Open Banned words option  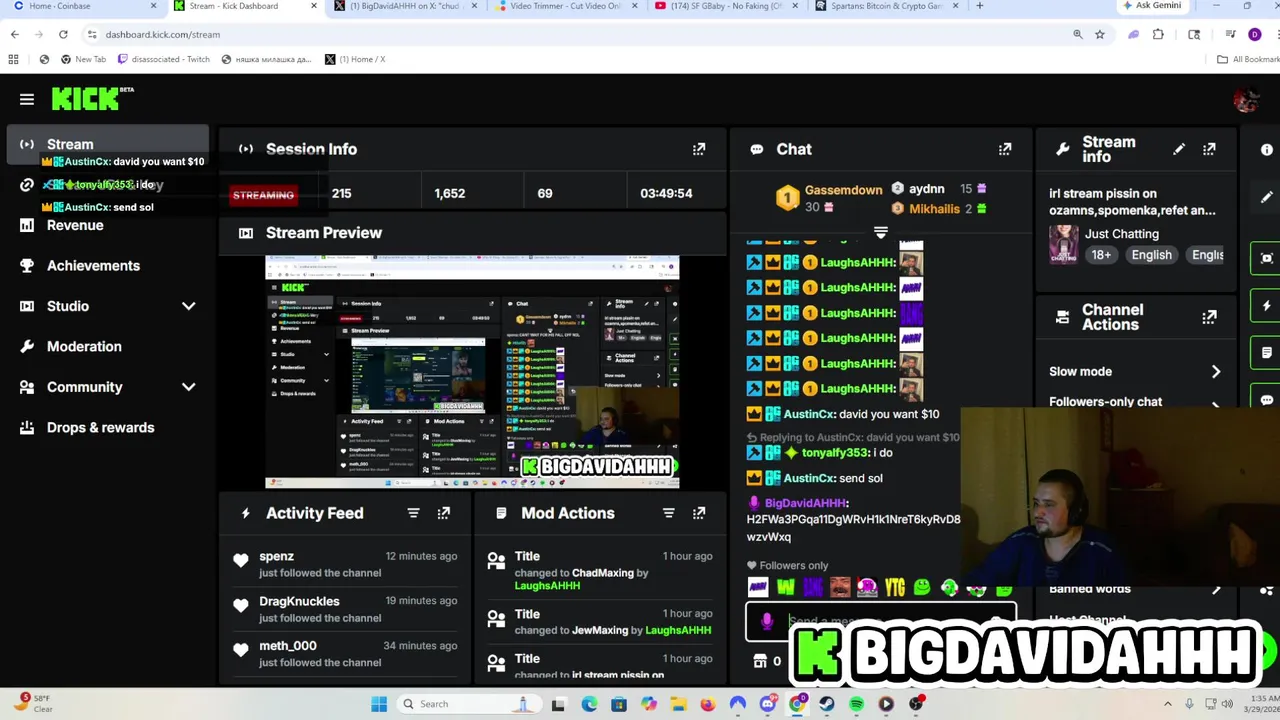click(x=1134, y=589)
